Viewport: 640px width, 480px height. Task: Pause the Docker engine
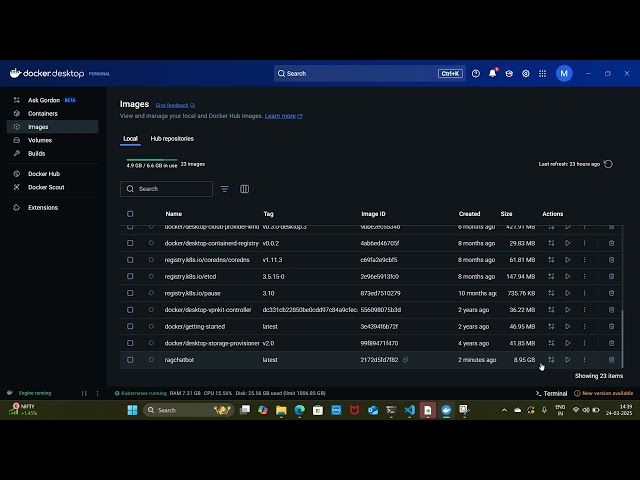84,393
